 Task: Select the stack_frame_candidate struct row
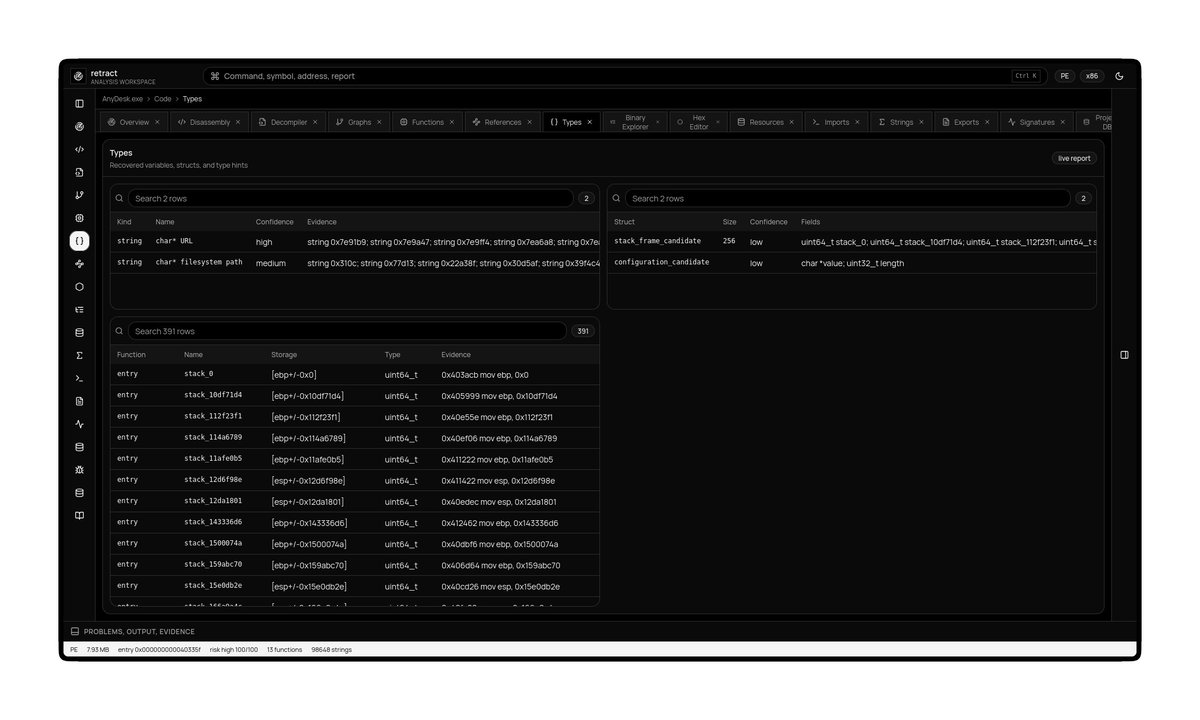pyautogui.click(x=852, y=242)
